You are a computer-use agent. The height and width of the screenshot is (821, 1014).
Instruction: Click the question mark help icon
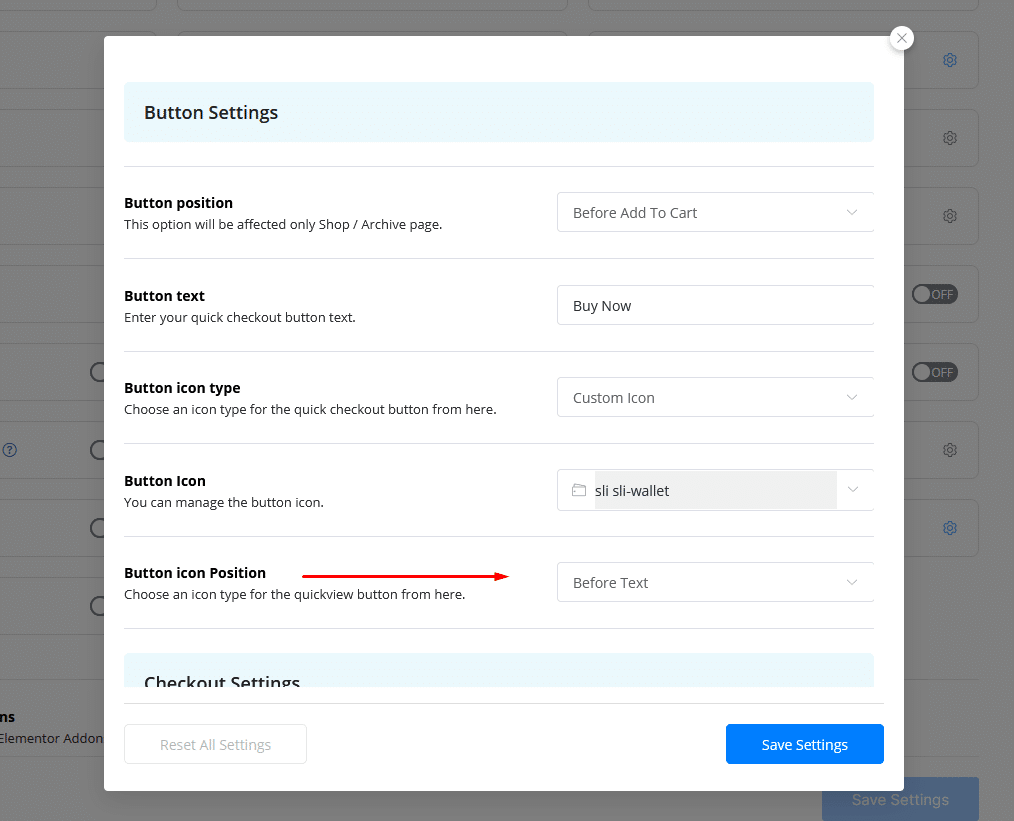click(x=9, y=450)
